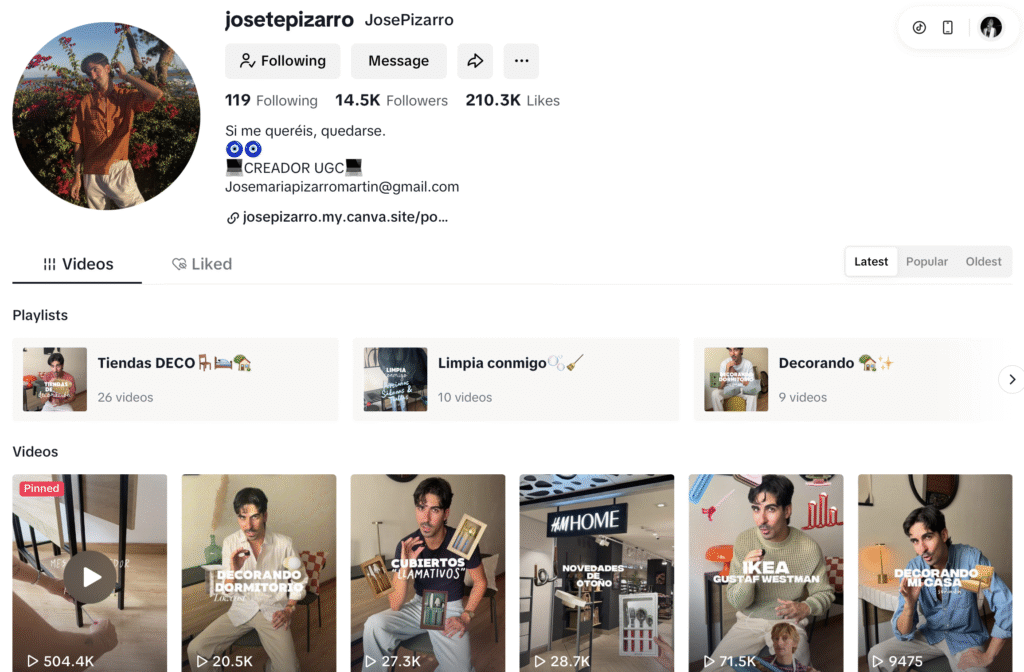This screenshot has width=1024, height=672.
Task: Click the Message button
Action: tap(398, 61)
